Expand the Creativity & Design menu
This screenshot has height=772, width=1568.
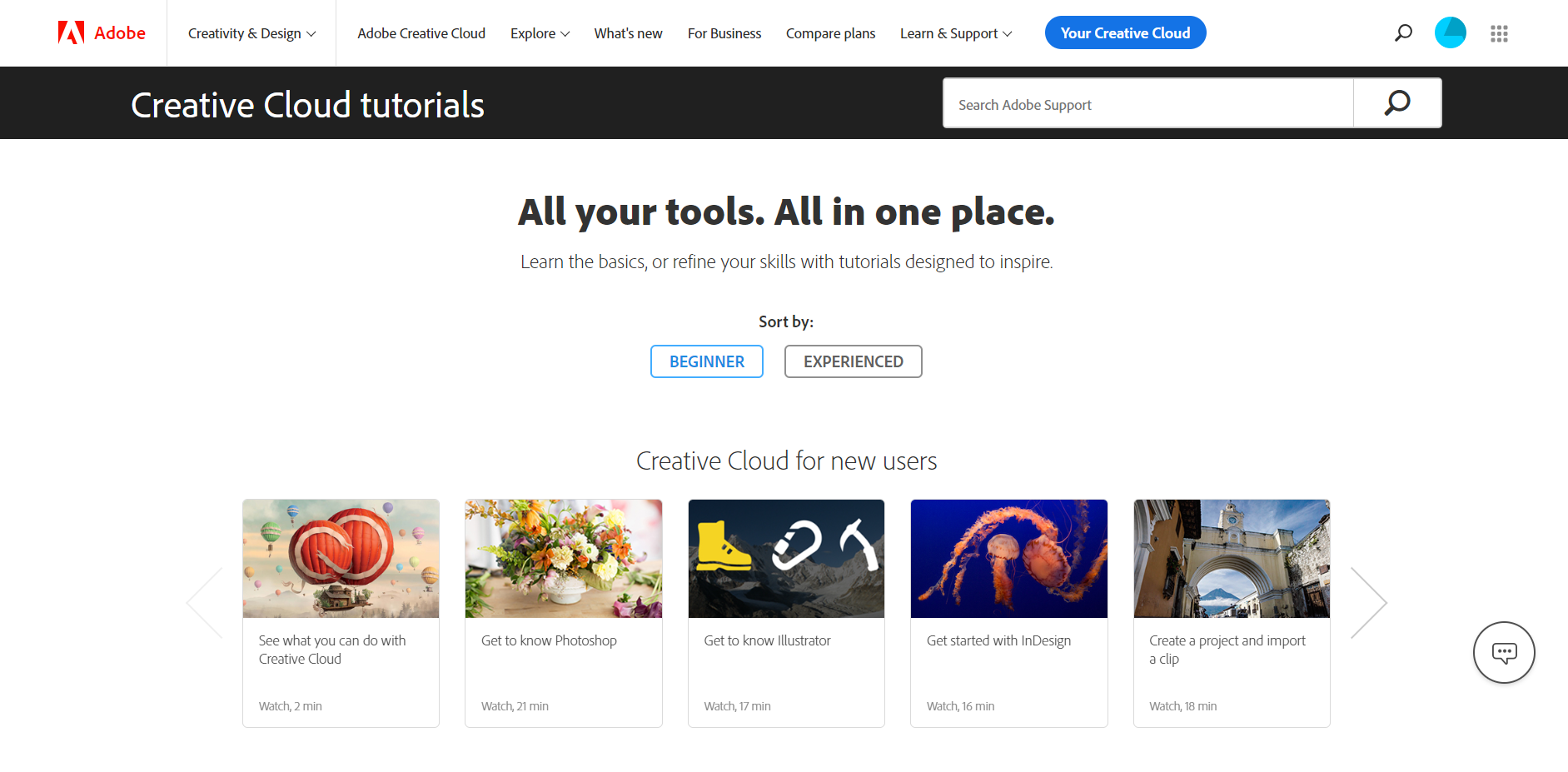pos(251,33)
